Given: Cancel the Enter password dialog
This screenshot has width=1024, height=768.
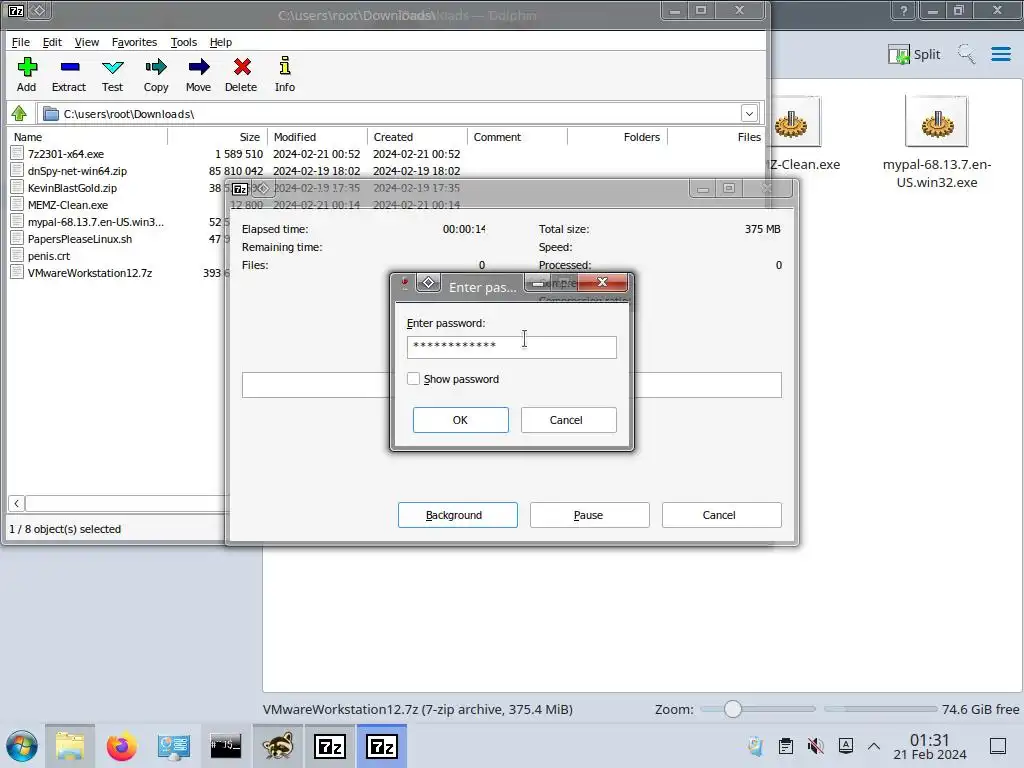Looking at the screenshot, I should click(x=568, y=420).
